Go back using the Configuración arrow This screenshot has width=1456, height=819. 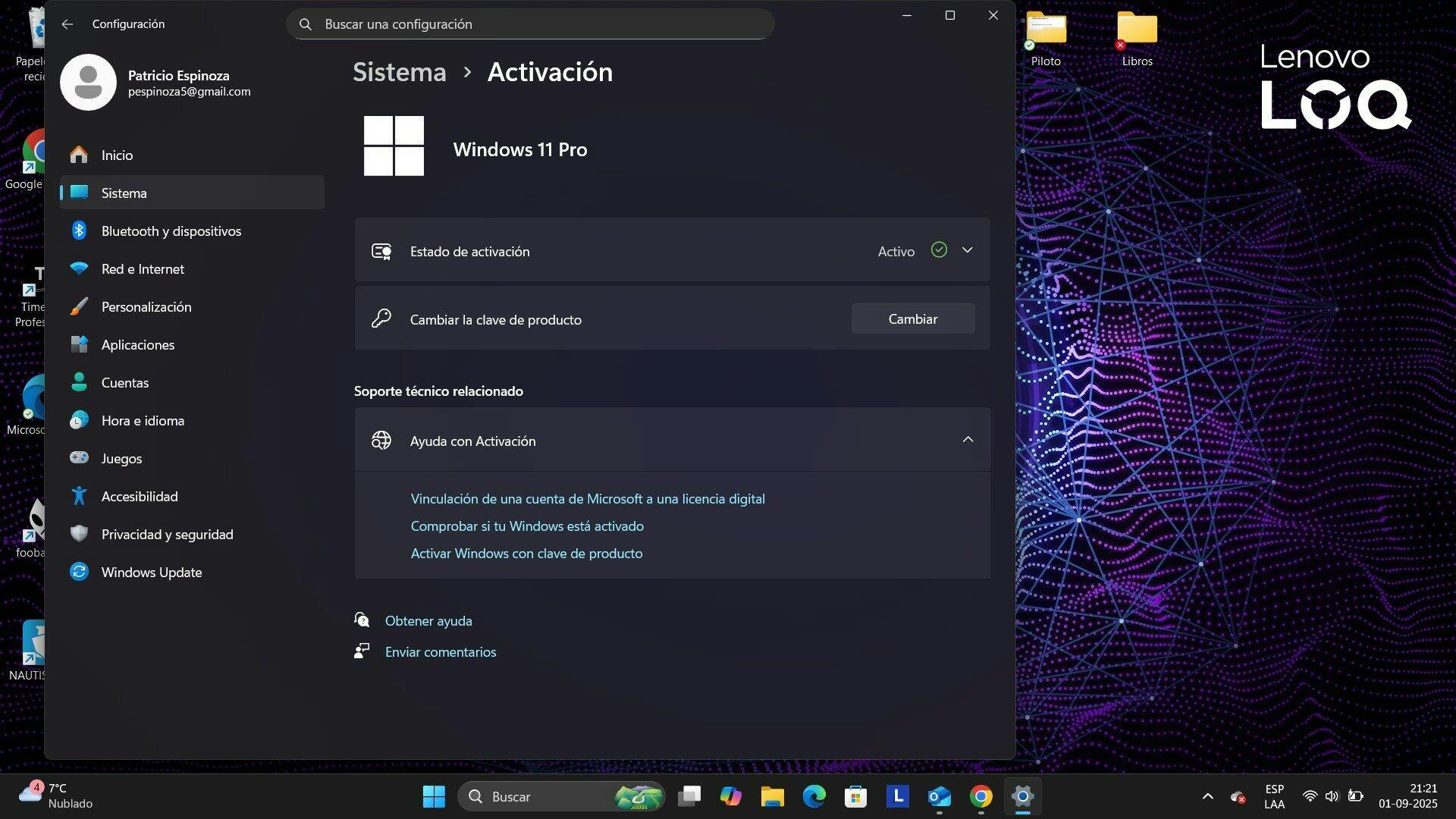tap(67, 24)
